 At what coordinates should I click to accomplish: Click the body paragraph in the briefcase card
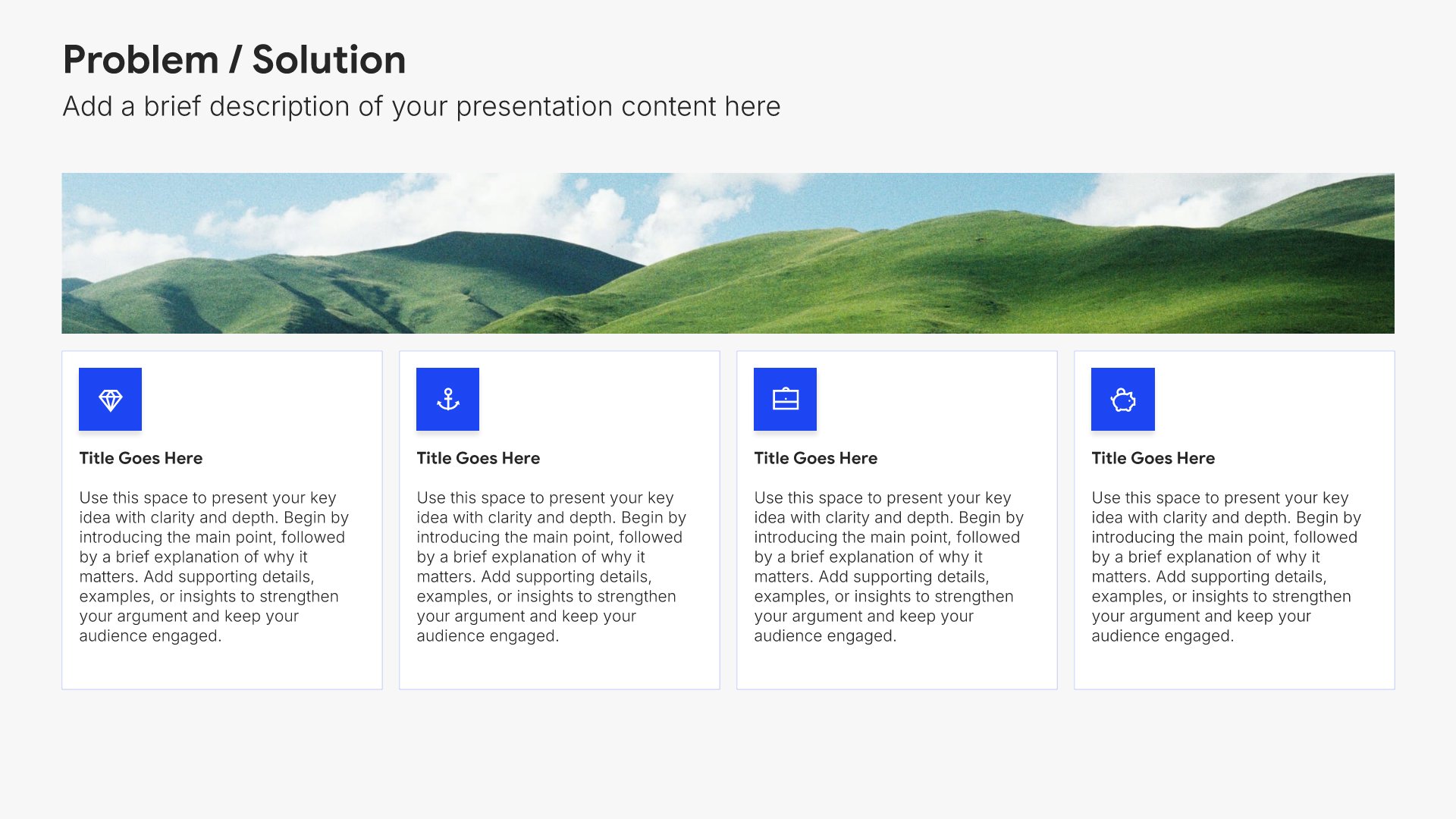[889, 566]
